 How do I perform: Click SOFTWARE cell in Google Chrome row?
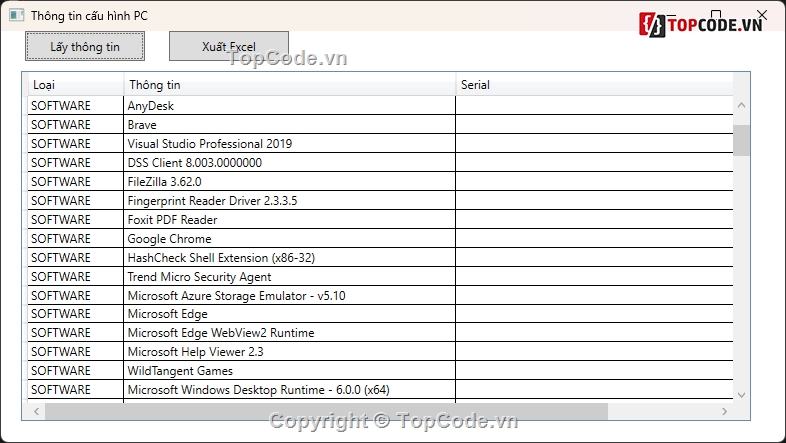click(76, 239)
